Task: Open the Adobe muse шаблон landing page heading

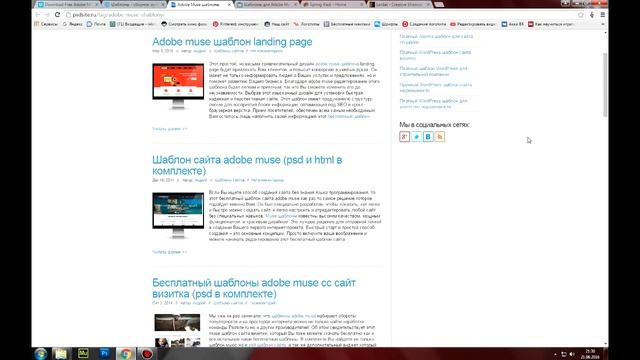Action: (x=232, y=42)
